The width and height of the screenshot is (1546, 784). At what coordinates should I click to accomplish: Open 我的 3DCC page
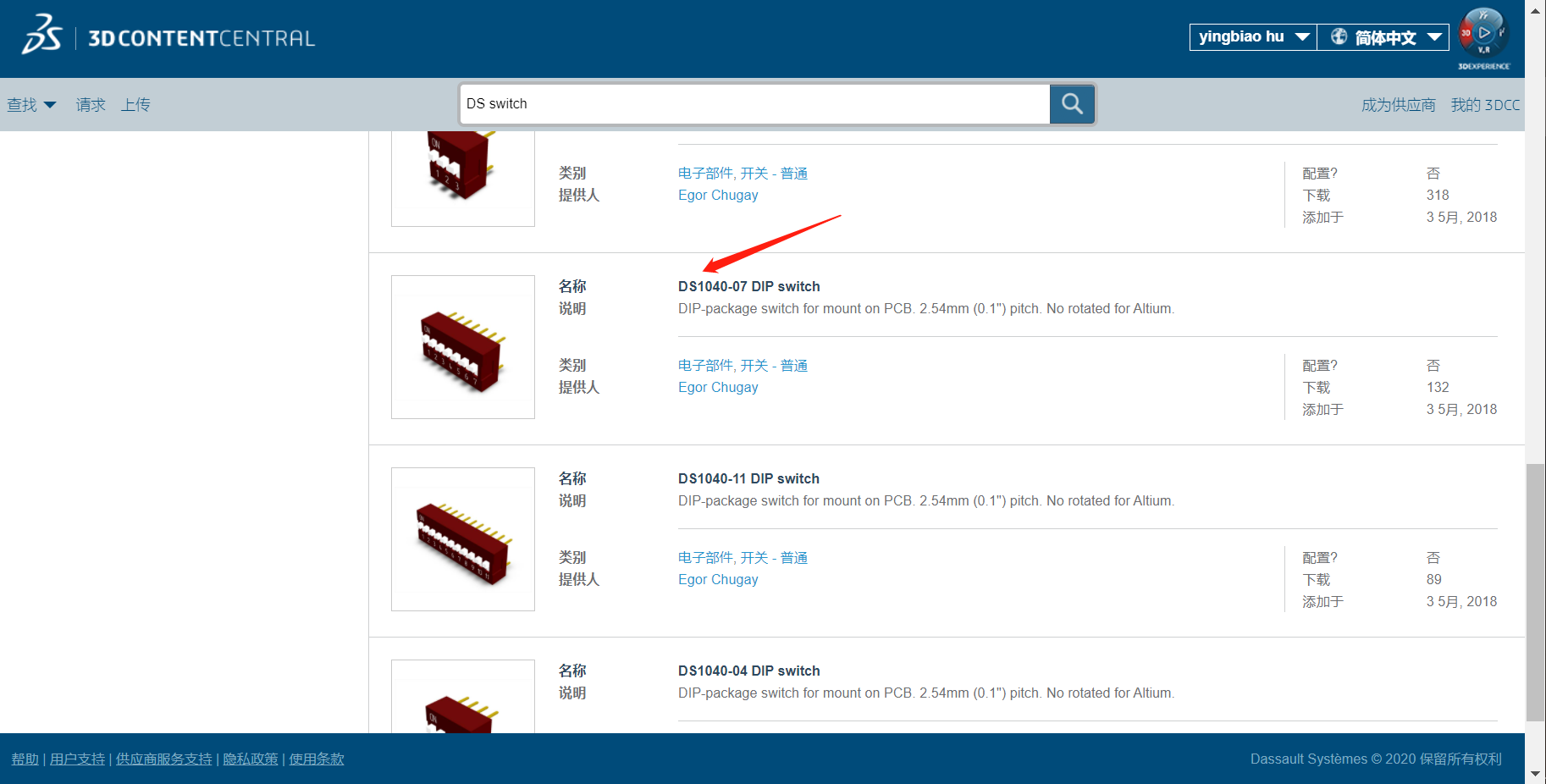1485,105
